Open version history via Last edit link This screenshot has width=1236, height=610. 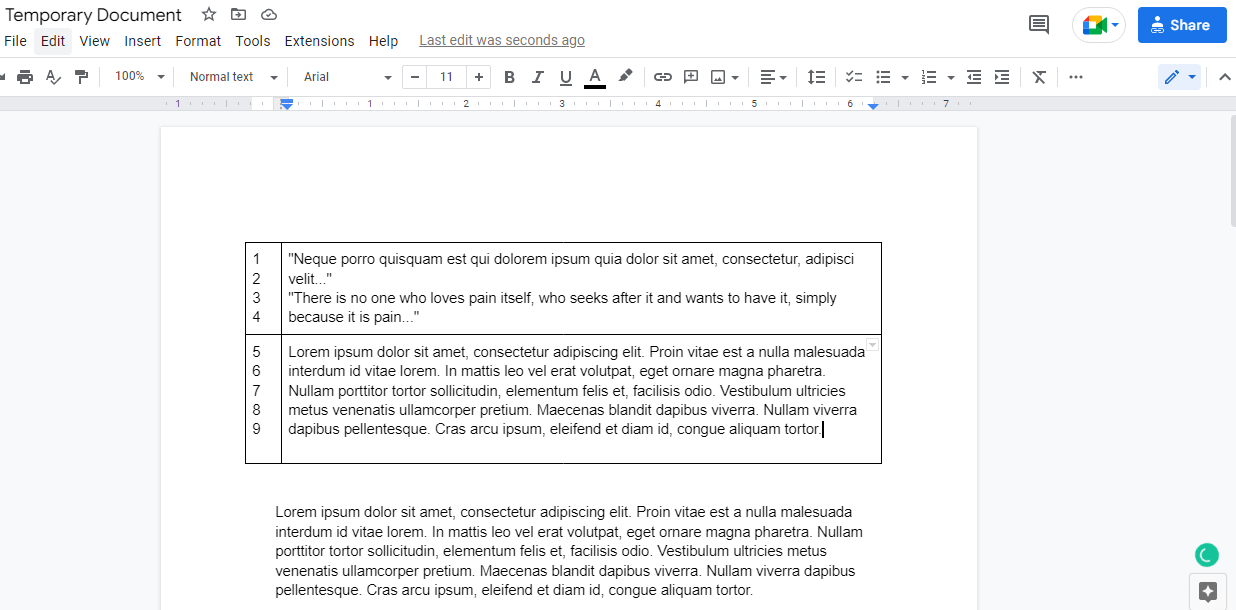501,40
